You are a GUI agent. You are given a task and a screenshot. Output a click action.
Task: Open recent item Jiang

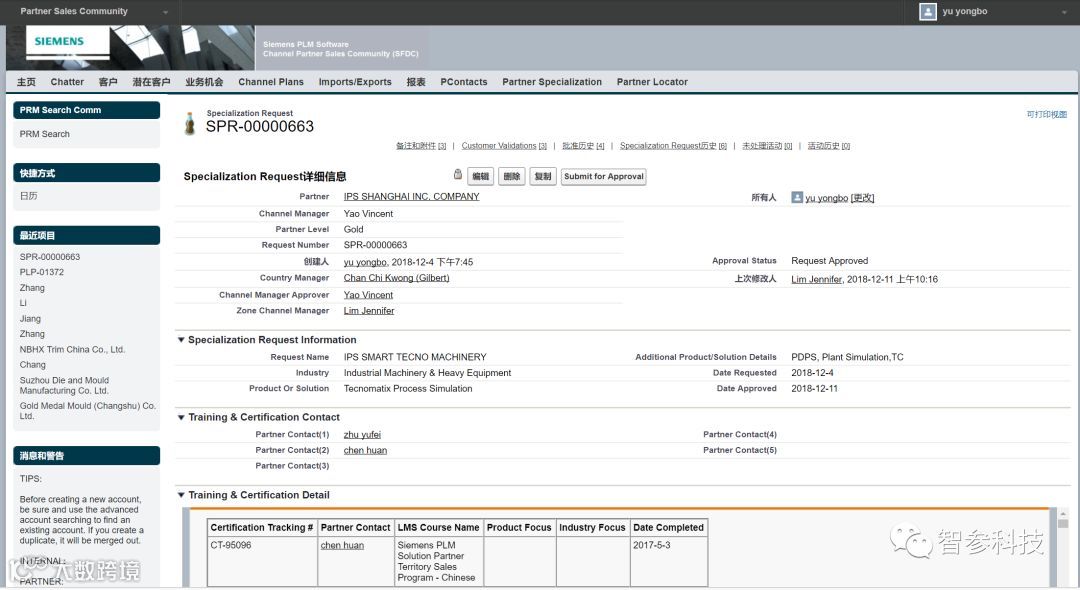pos(30,319)
